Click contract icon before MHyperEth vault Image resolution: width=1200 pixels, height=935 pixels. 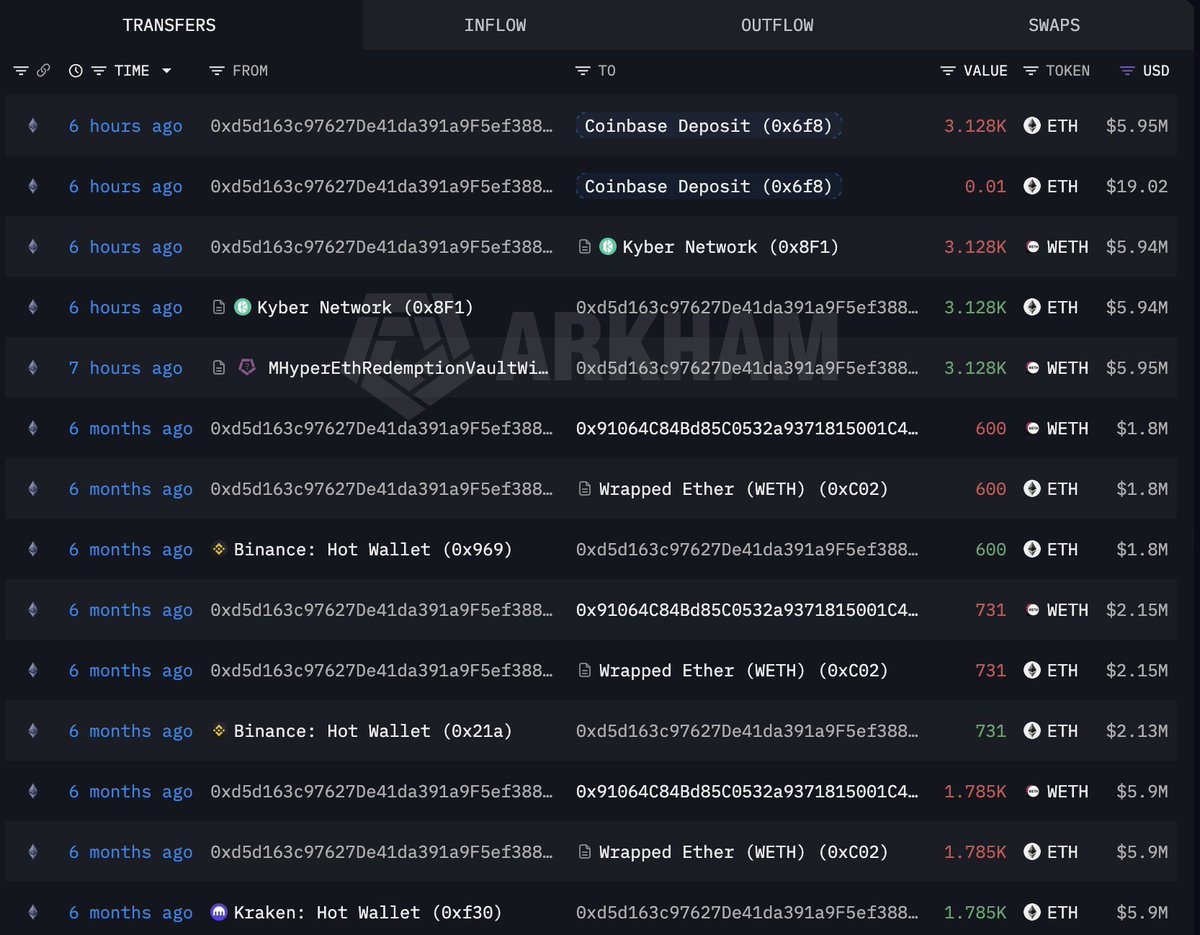coord(219,368)
